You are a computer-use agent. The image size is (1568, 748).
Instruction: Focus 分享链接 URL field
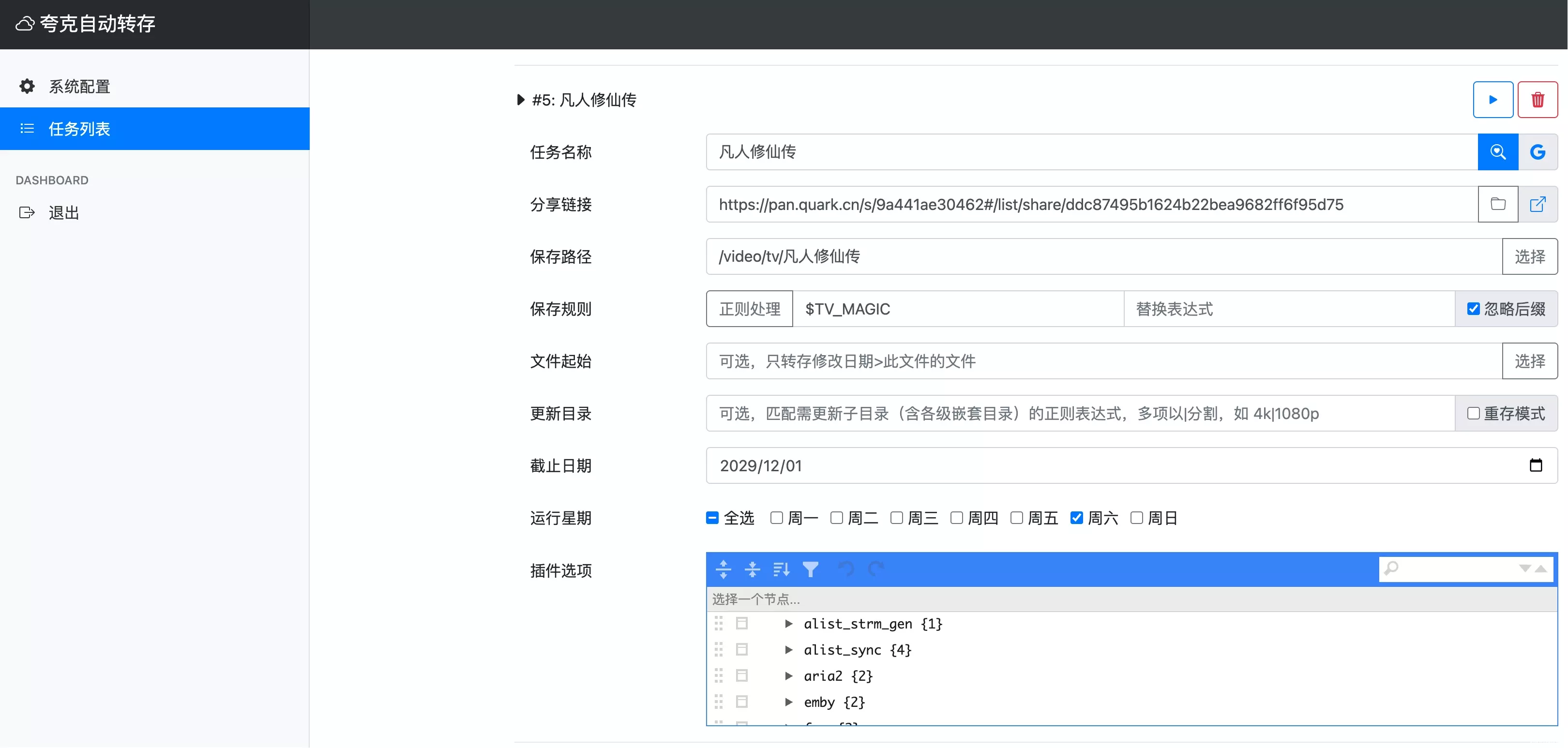click(1092, 204)
